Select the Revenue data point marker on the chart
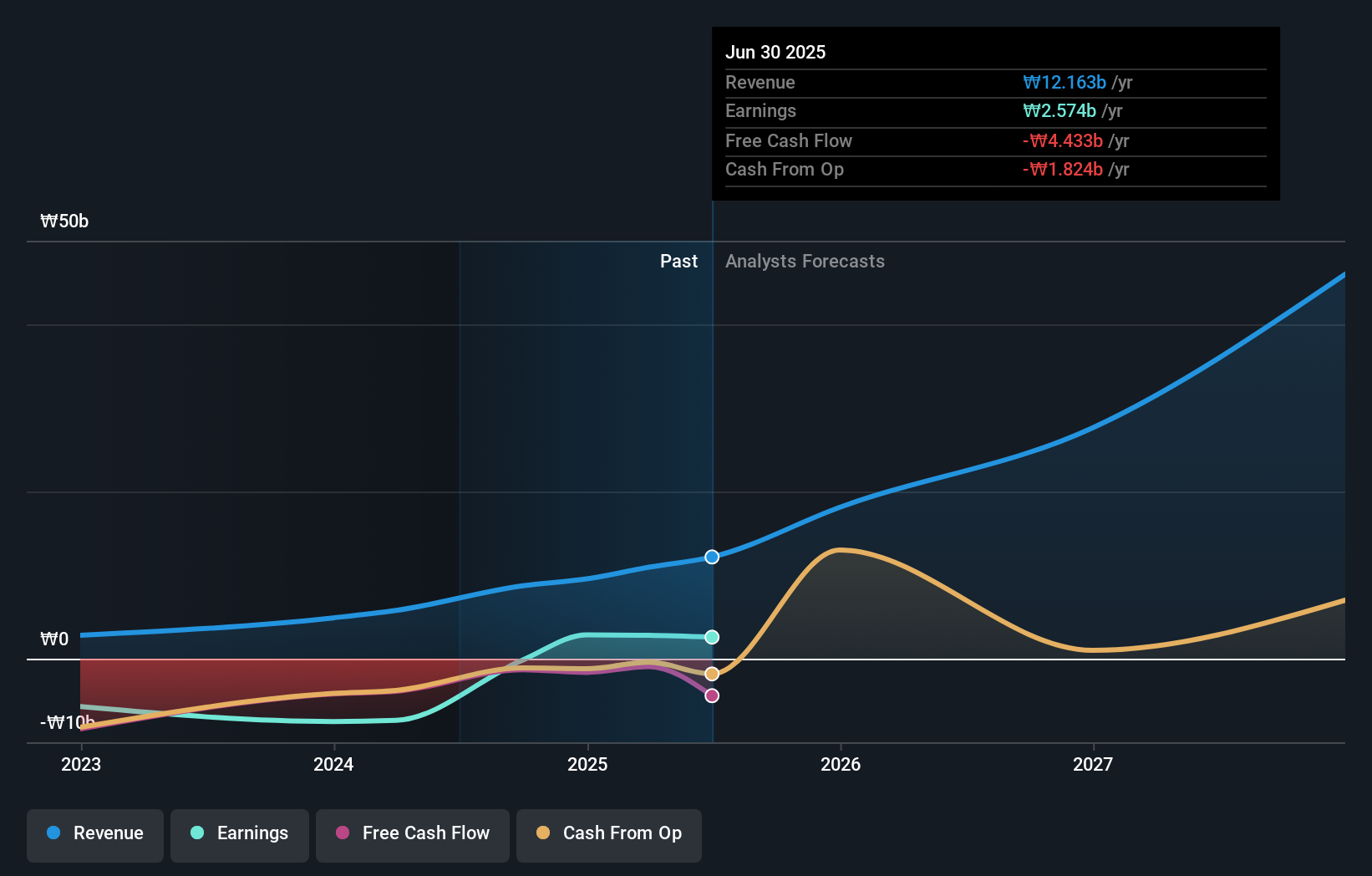The image size is (1372, 876). tap(711, 557)
